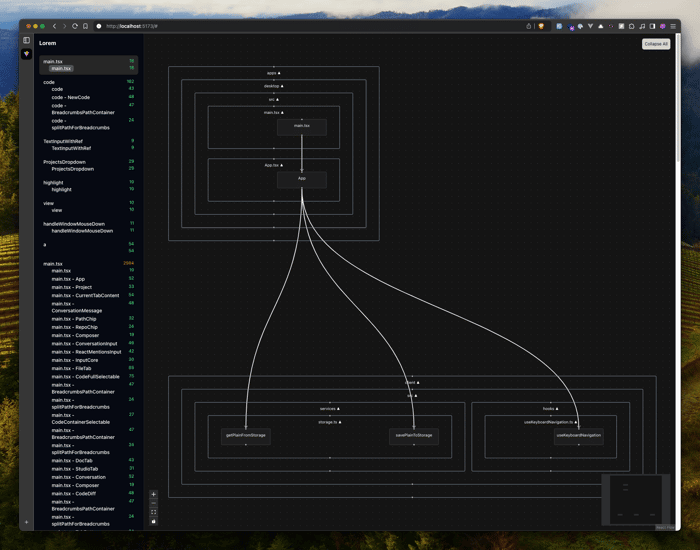The height and width of the screenshot is (550, 700).
Task: Zoom in with the plus control
Action: [153, 494]
